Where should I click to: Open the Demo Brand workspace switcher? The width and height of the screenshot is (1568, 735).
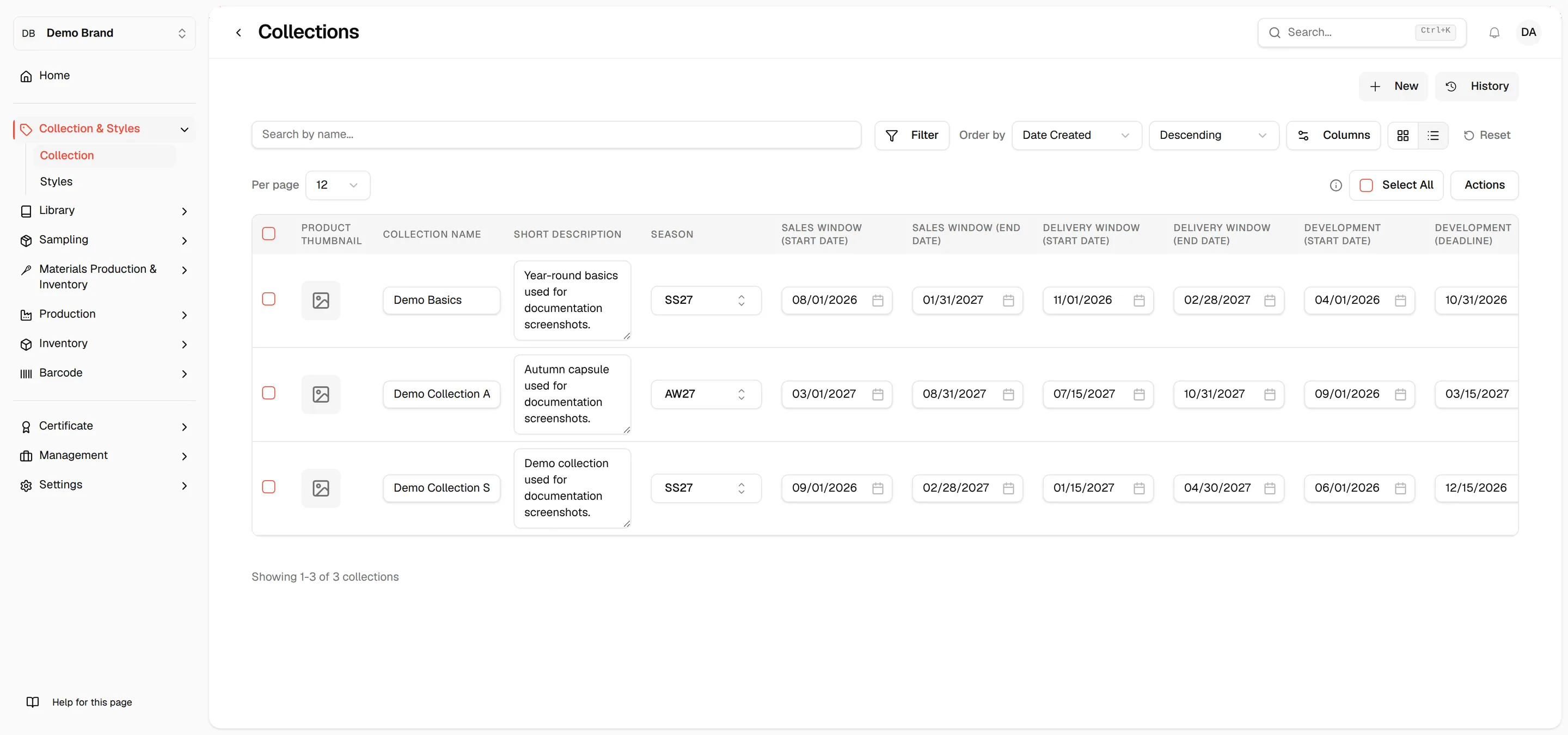coord(105,33)
